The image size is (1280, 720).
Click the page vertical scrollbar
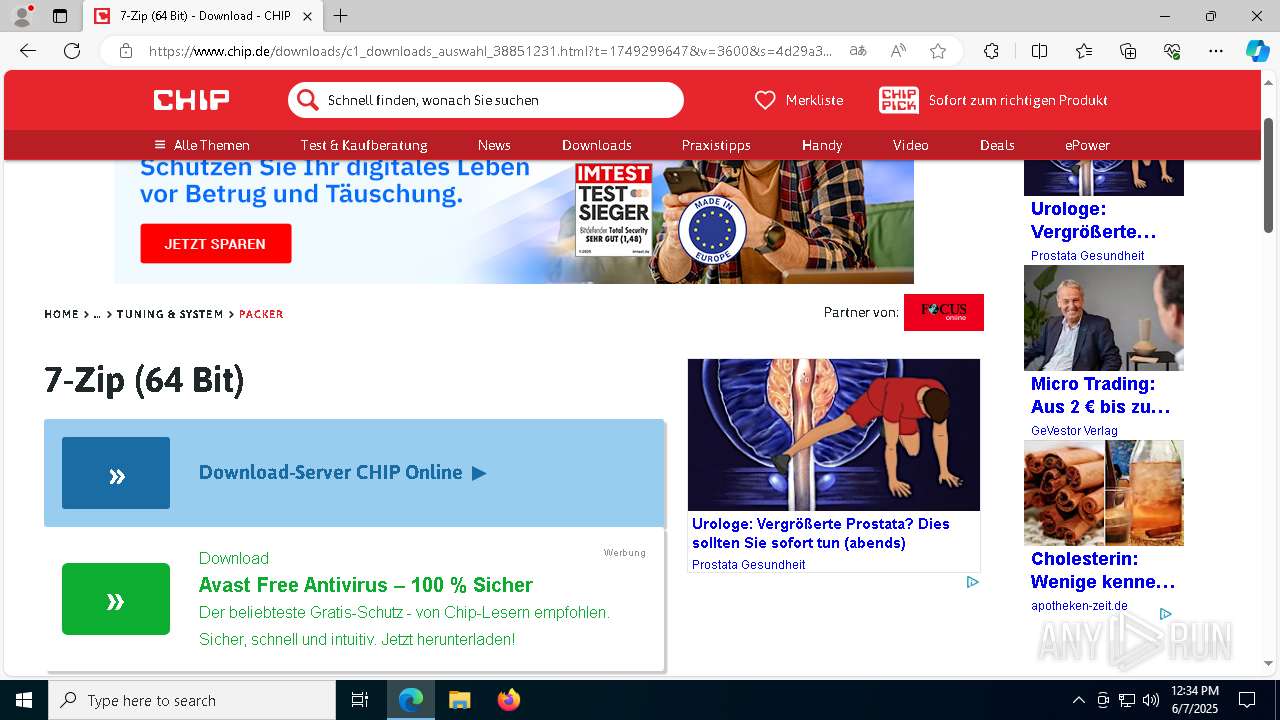click(1268, 175)
